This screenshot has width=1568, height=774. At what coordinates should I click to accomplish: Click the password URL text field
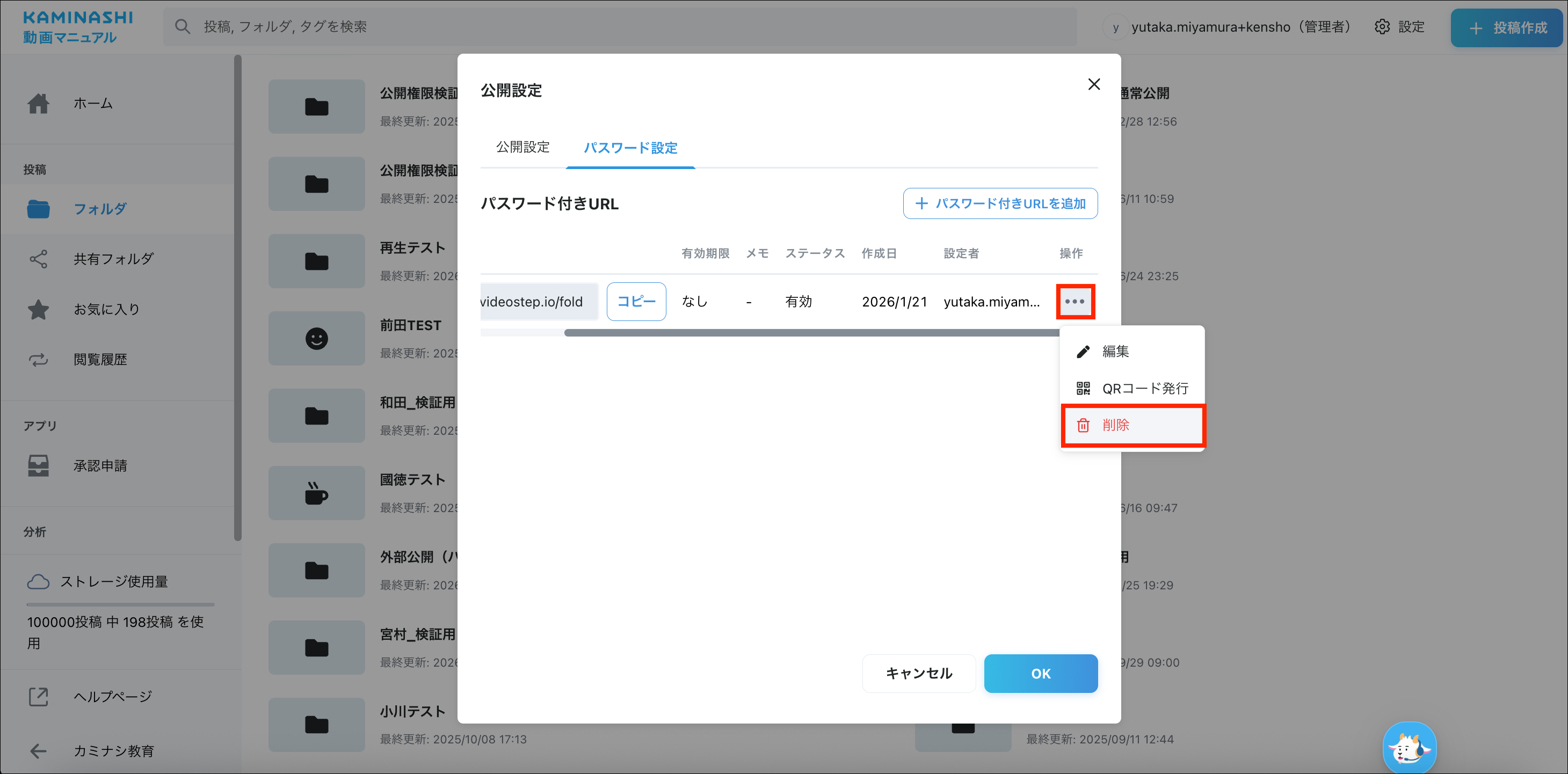coord(538,302)
